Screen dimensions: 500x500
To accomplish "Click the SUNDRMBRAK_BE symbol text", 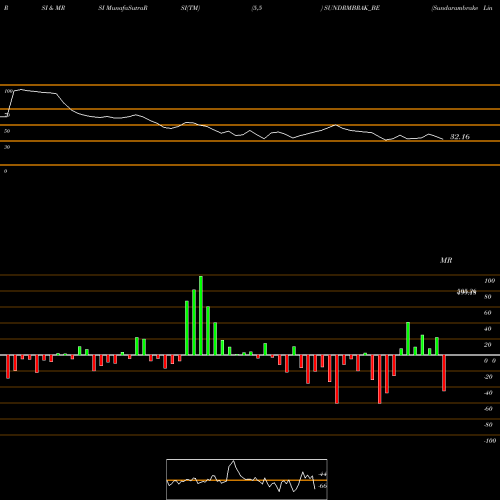I will tap(352, 8).
